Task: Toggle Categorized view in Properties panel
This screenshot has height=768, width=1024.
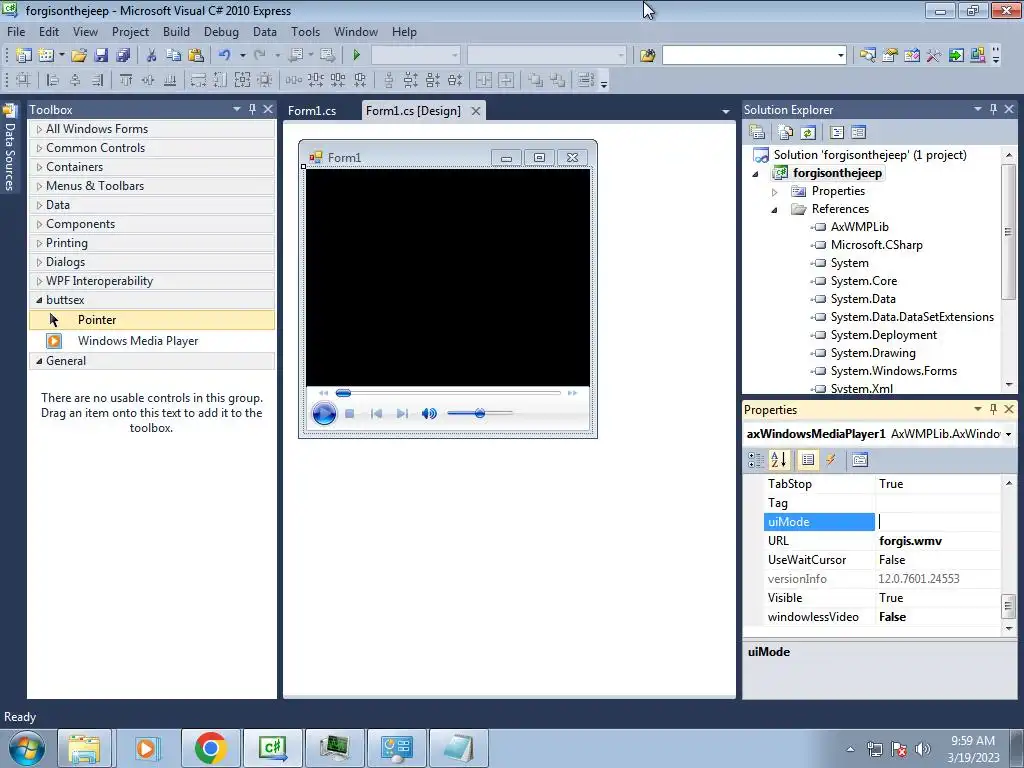Action: pos(756,460)
